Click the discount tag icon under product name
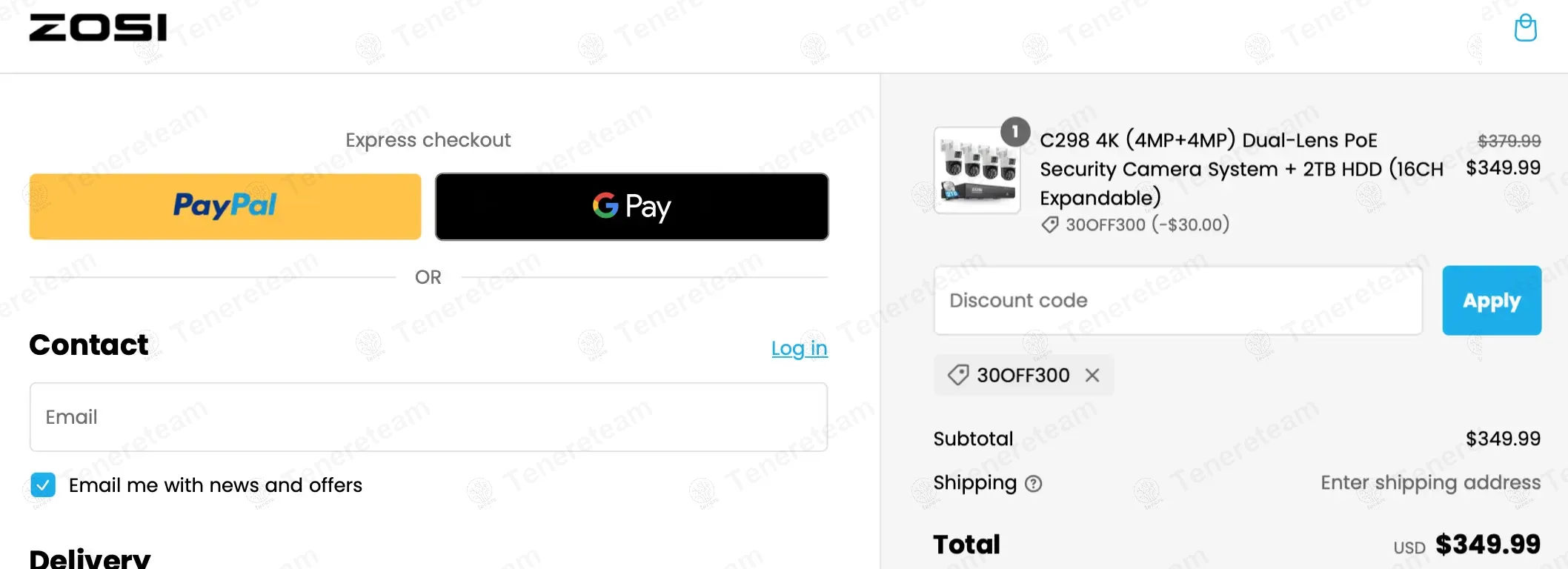The image size is (1568, 569). (1049, 224)
